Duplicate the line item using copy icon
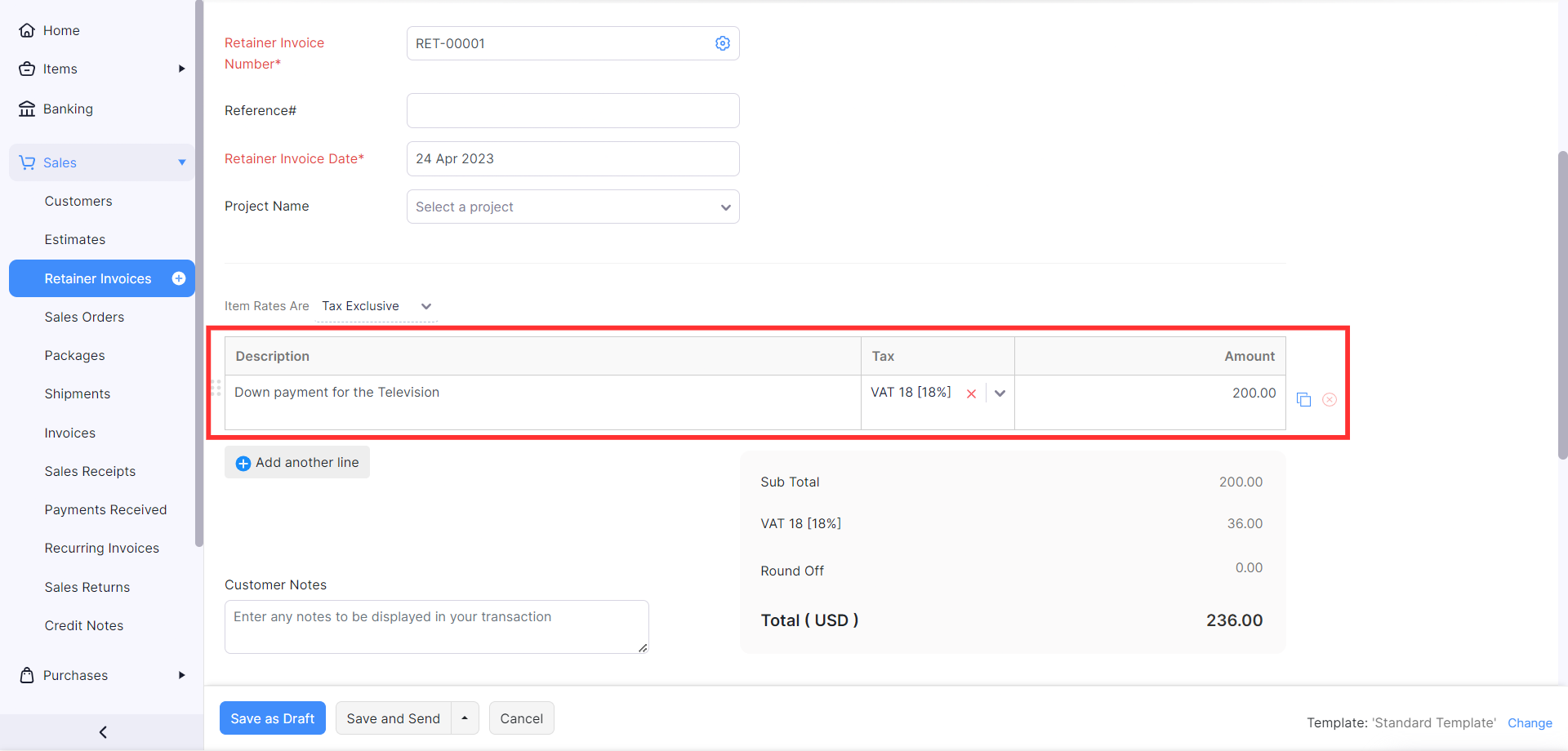This screenshot has height=751, width=1568. pyautogui.click(x=1303, y=399)
